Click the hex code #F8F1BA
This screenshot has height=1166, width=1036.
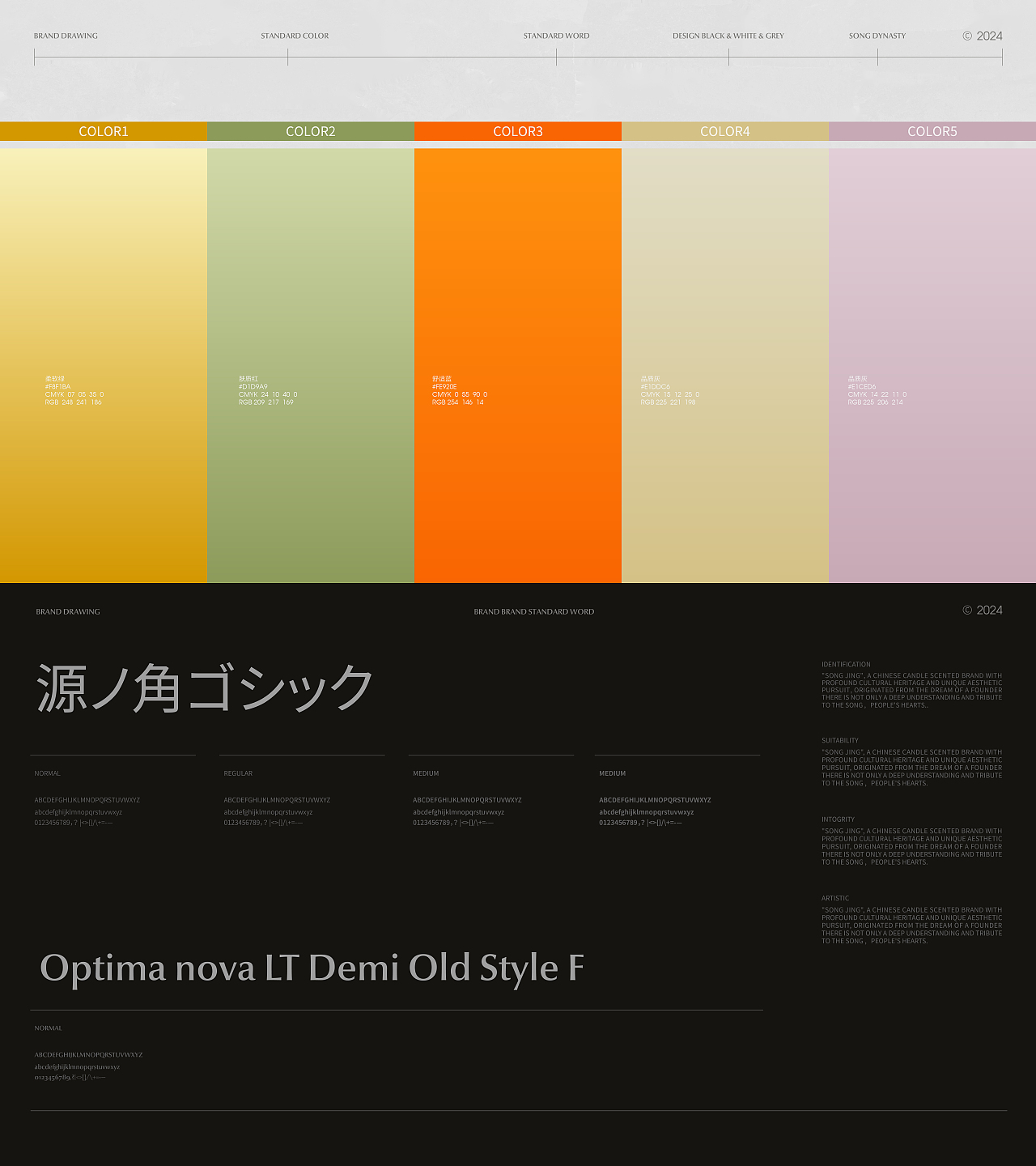(58, 387)
